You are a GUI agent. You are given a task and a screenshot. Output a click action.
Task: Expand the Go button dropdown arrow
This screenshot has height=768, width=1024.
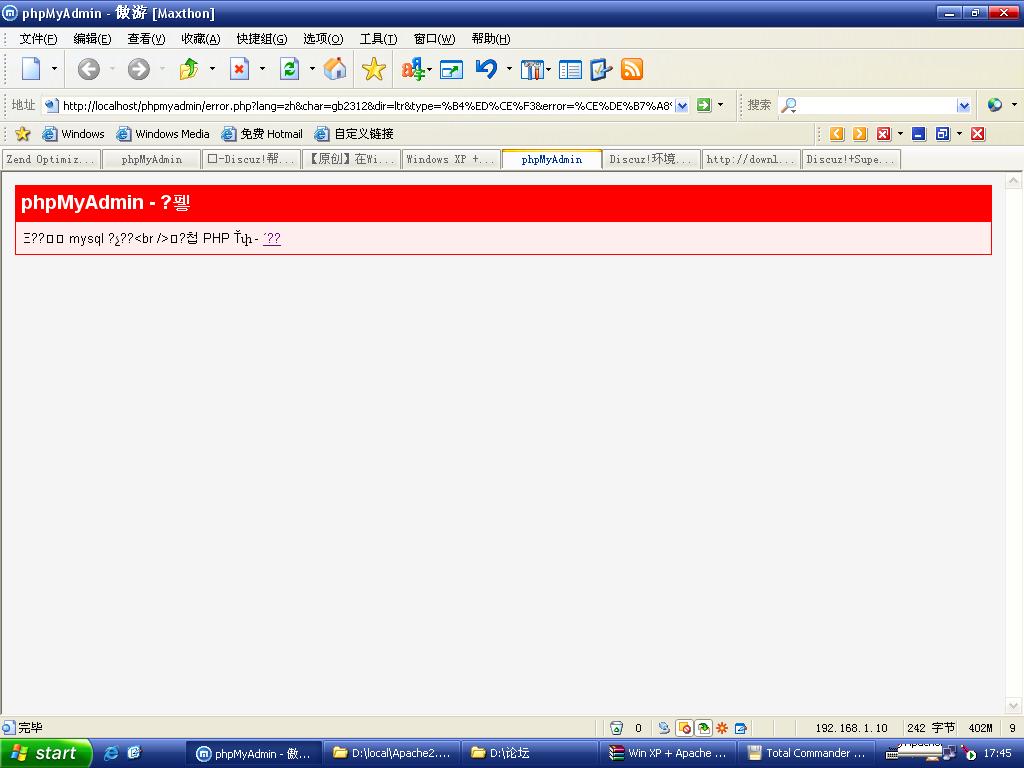coord(720,104)
